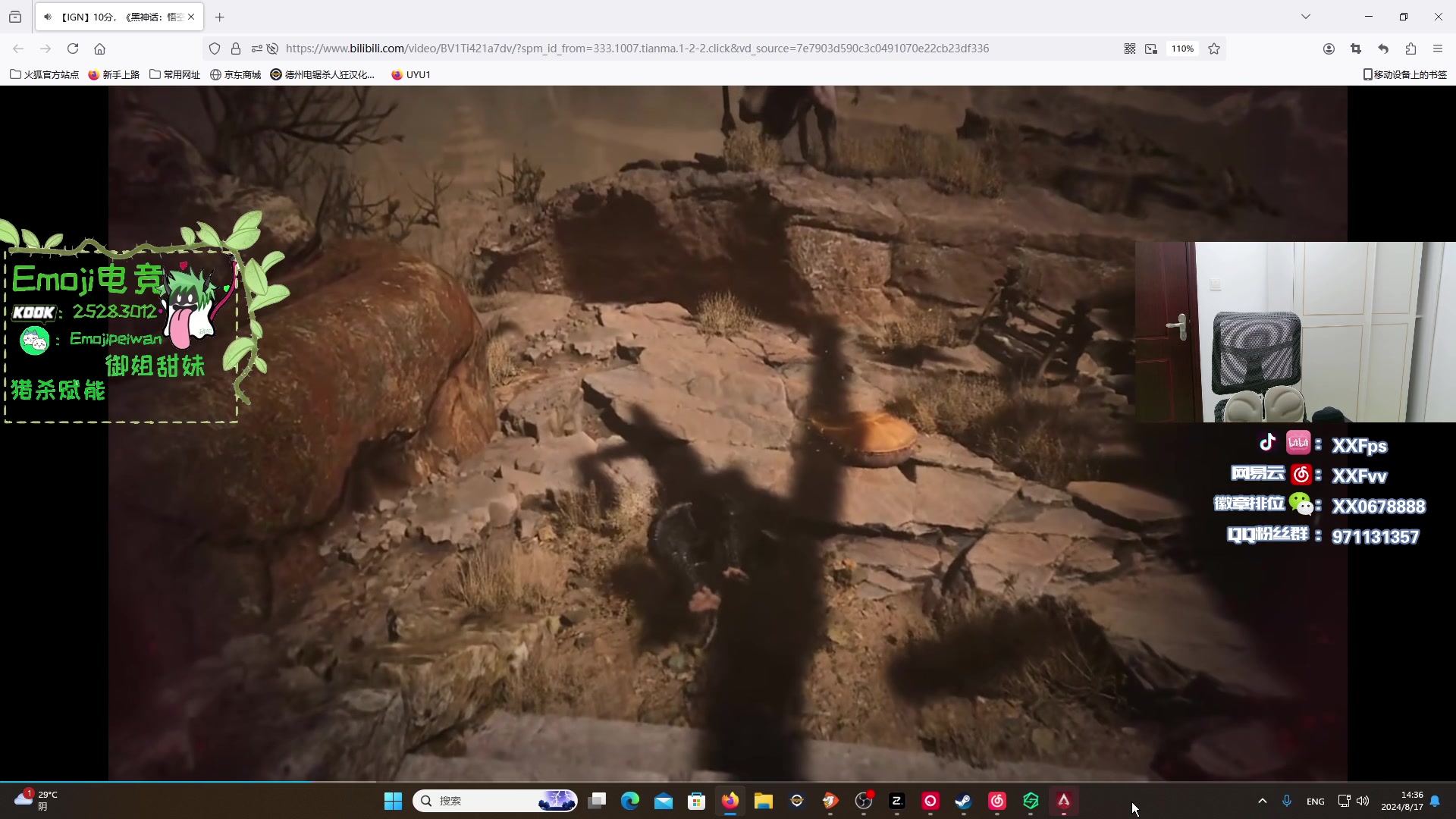Click the microphone tray icon
Screen dimensions: 1456x819
point(1287,801)
